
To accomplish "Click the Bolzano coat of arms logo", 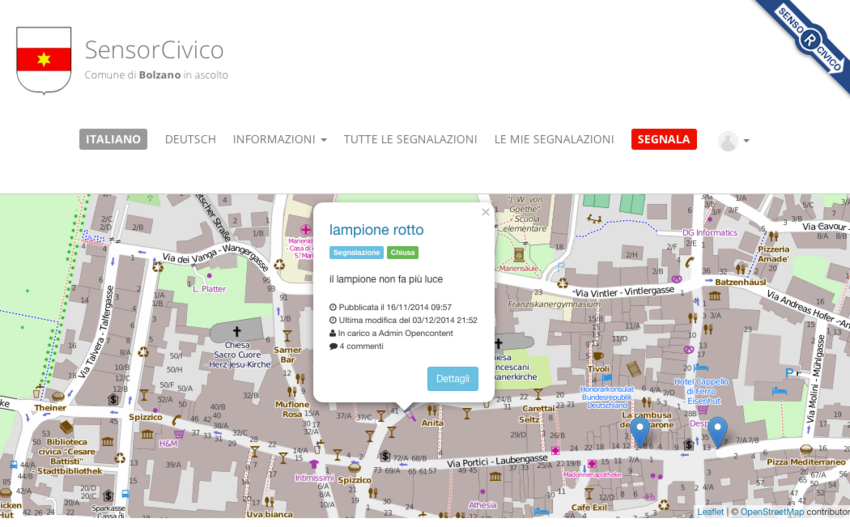I will (44, 60).
